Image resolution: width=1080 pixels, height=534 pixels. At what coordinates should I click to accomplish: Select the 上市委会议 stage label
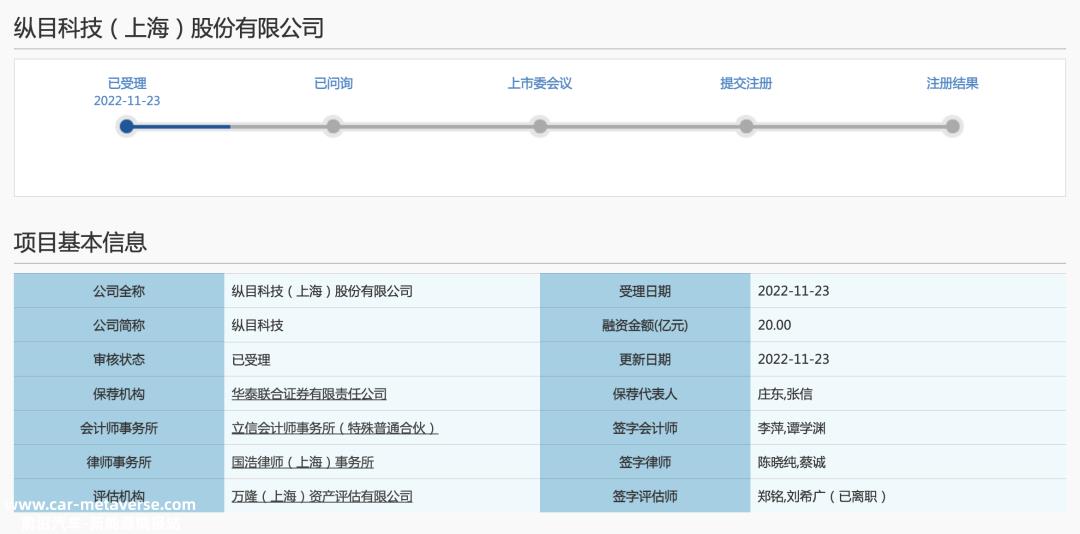pos(540,83)
